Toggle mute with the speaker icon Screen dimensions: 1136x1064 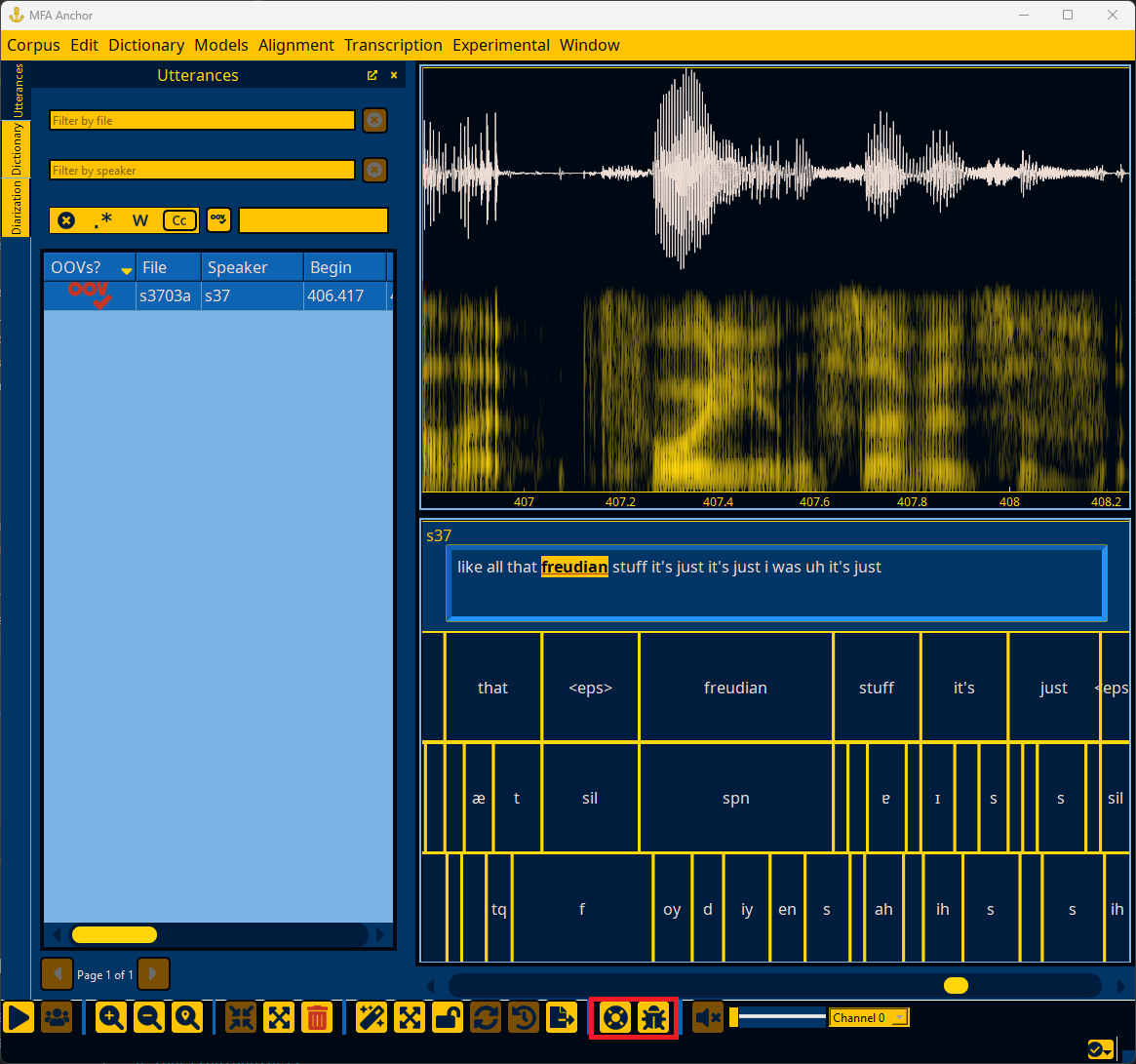click(x=707, y=1017)
